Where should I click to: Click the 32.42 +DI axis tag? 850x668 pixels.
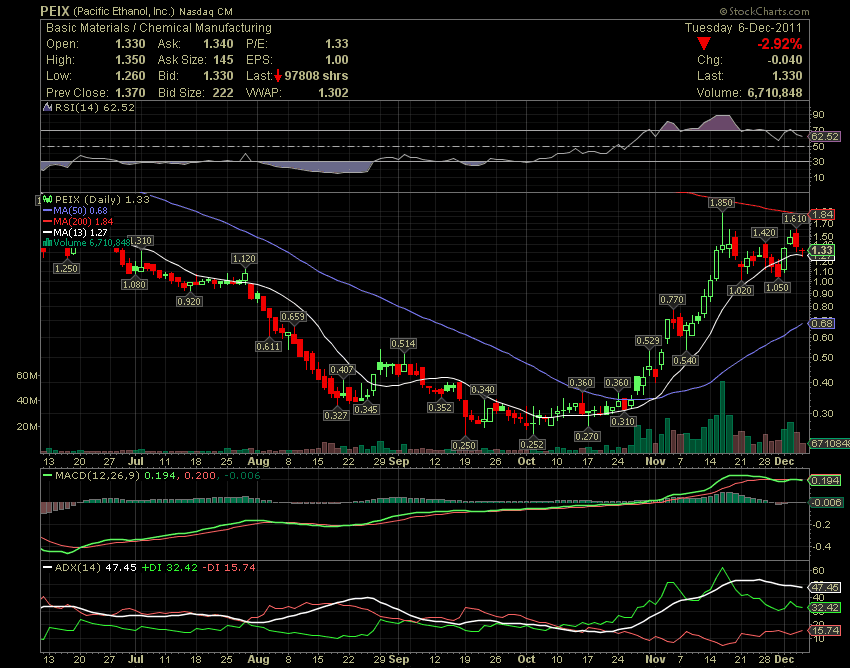click(x=825, y=607)
